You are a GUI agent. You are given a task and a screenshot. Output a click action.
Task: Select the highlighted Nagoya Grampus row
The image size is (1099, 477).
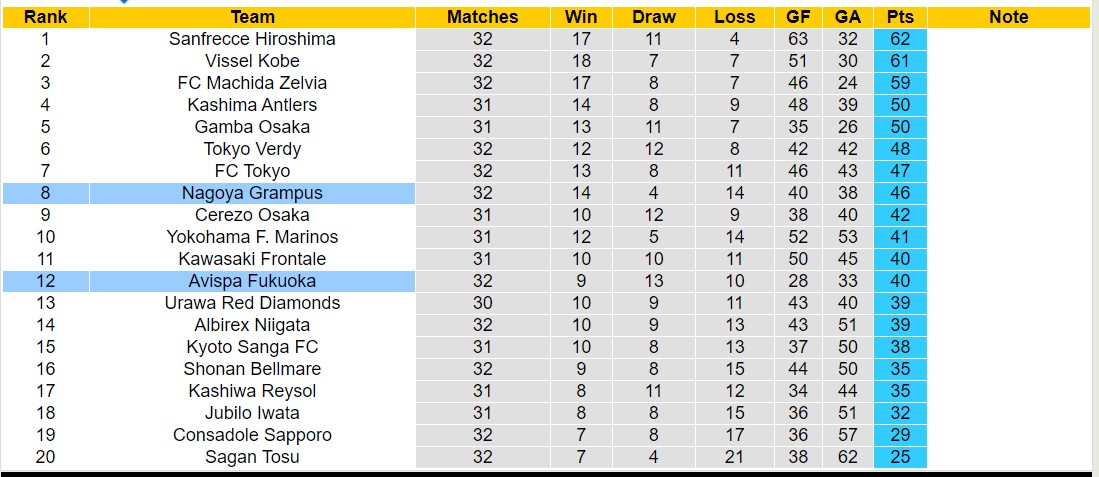(252, 193)
